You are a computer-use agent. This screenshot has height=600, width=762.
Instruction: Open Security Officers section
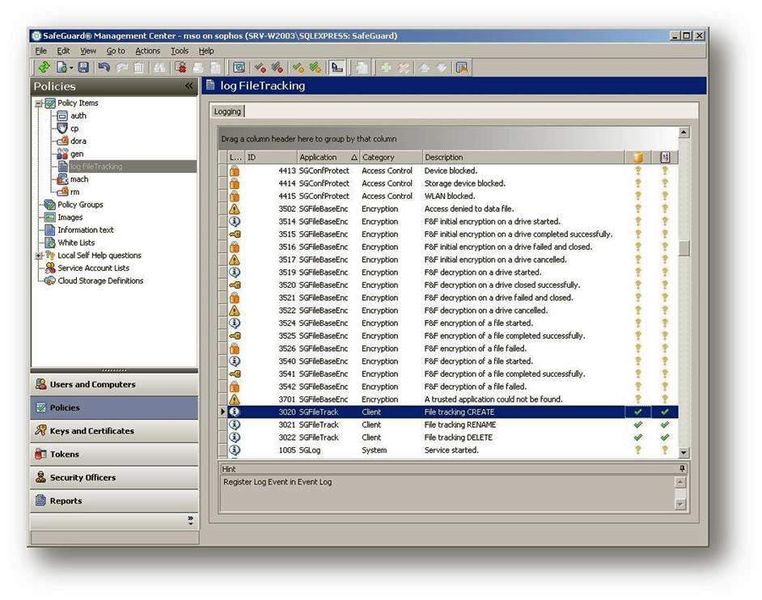click(114, 477)
